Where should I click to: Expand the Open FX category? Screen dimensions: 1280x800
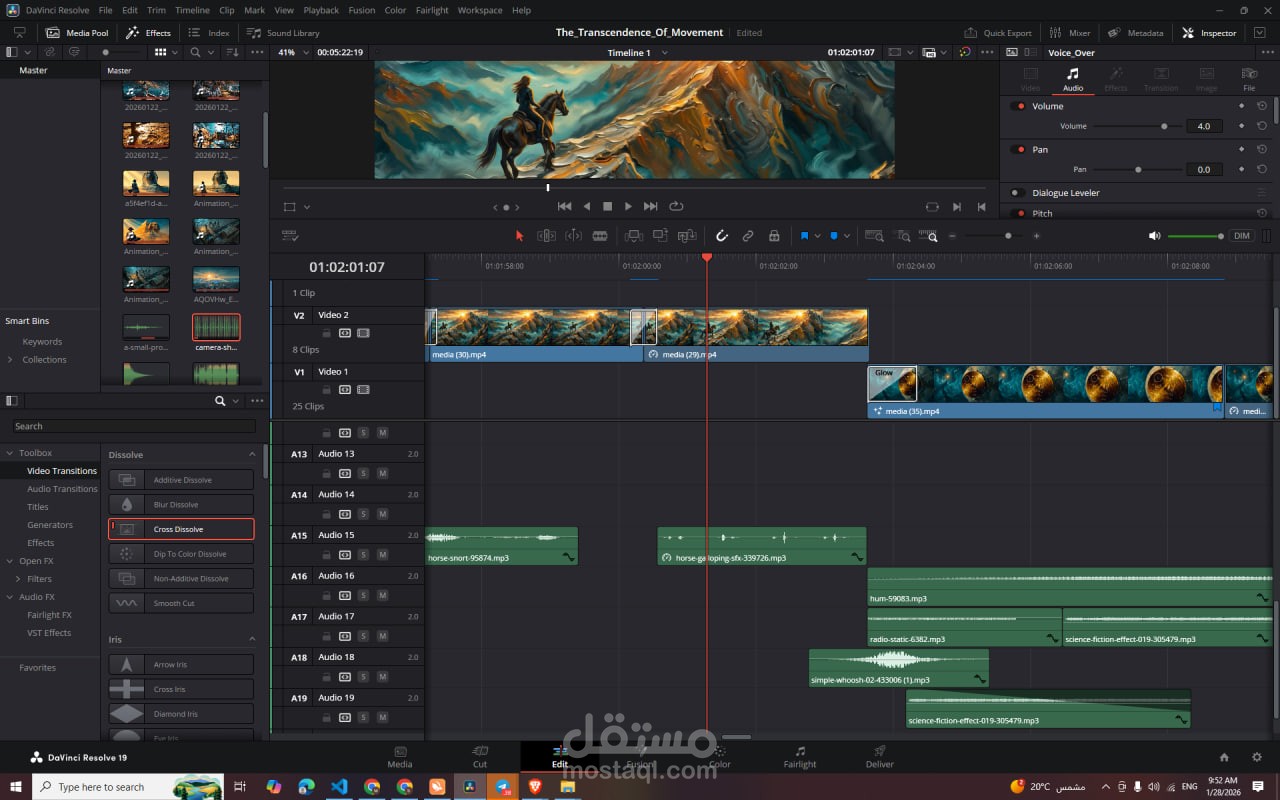[x=11, y=561]
